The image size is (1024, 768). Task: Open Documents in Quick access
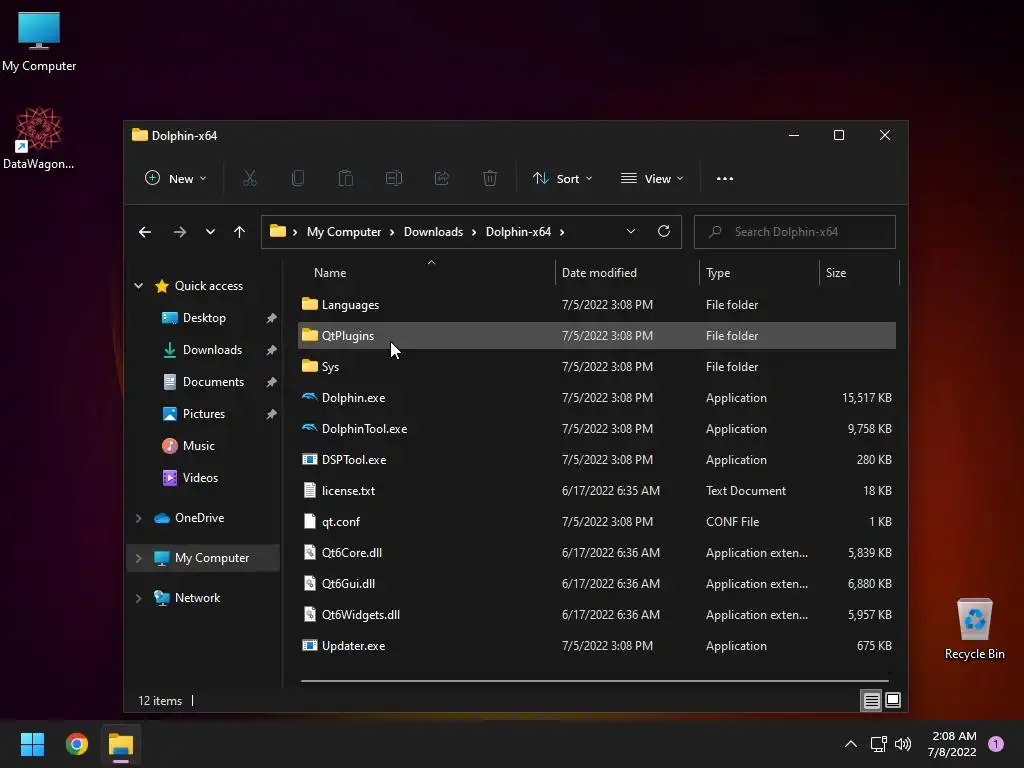(x=214, y=381)
